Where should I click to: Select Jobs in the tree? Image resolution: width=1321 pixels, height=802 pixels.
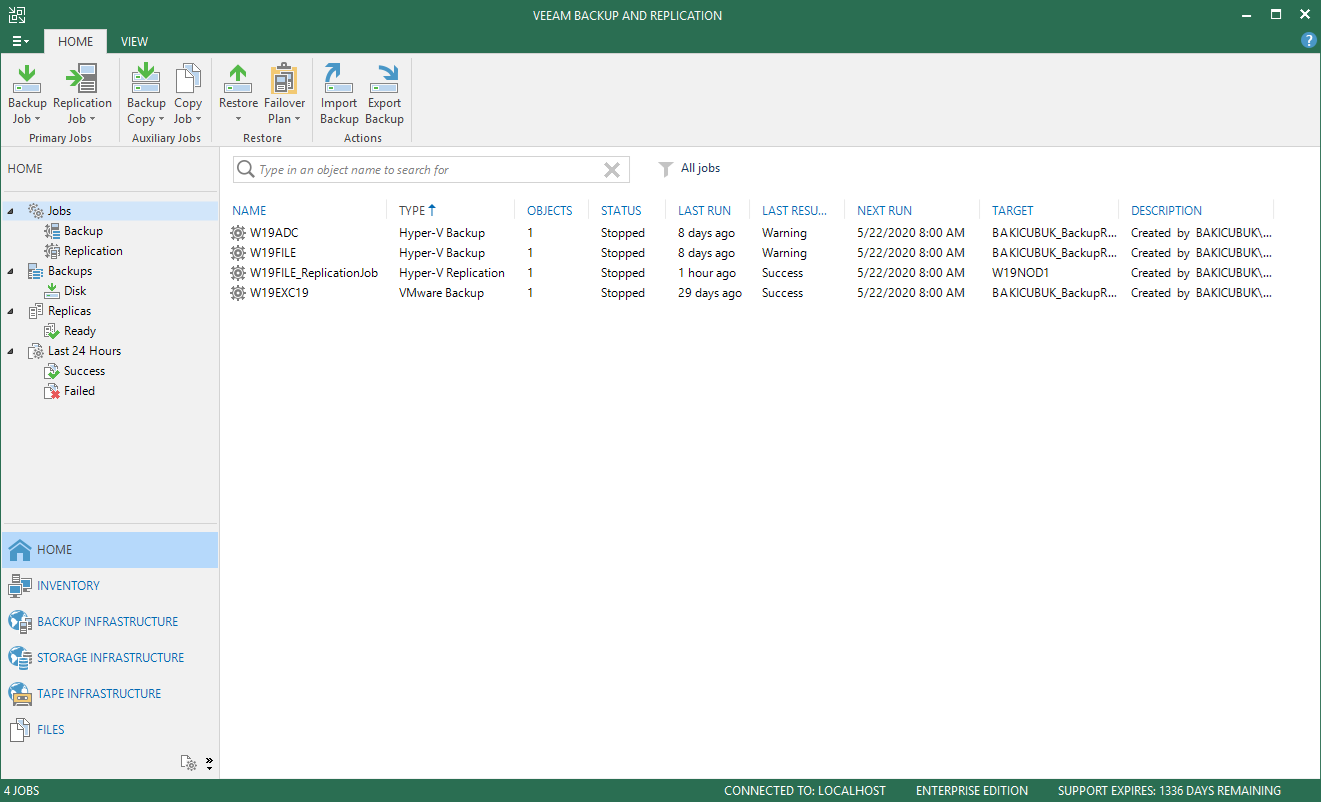(59, 211)
